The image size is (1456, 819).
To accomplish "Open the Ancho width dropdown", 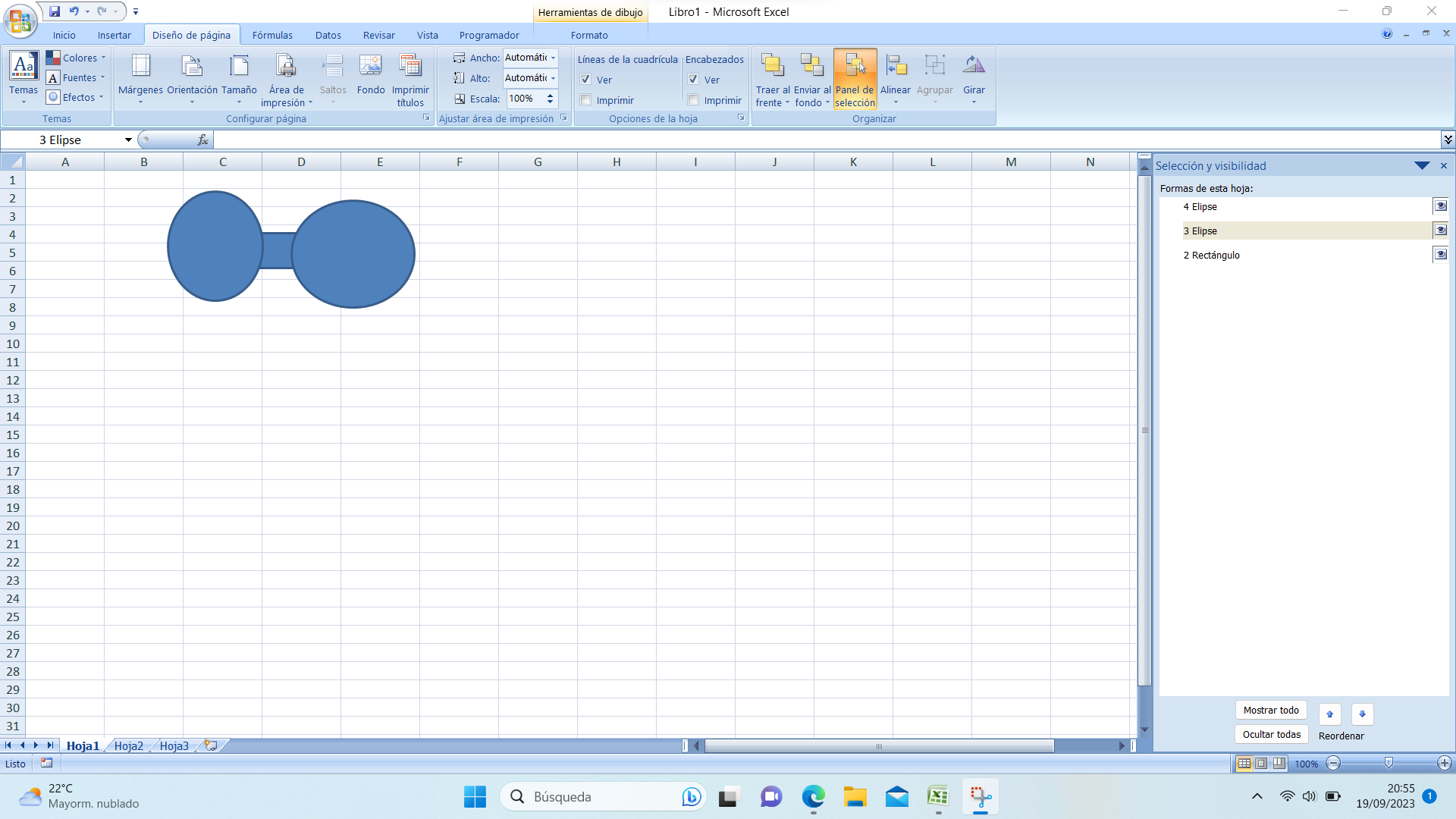I will pos(554,58).
